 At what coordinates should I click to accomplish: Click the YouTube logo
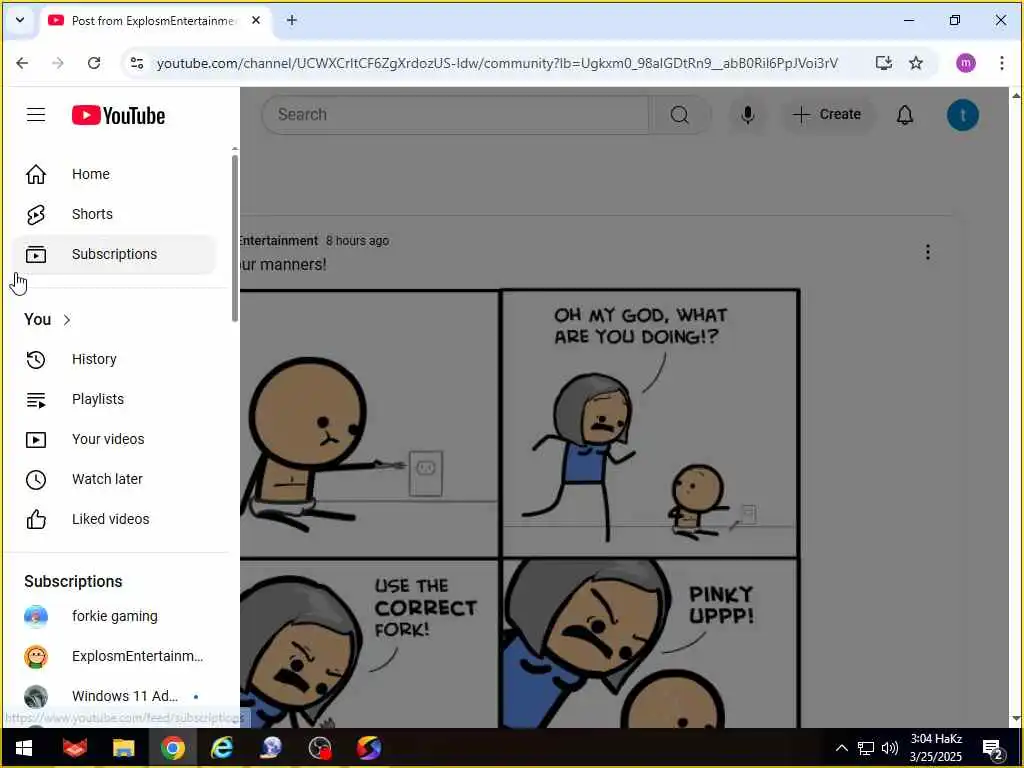coord(118,116)
